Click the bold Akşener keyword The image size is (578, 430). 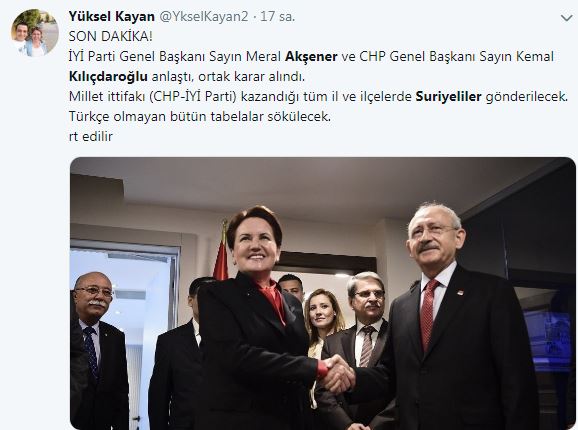[311, 56]
